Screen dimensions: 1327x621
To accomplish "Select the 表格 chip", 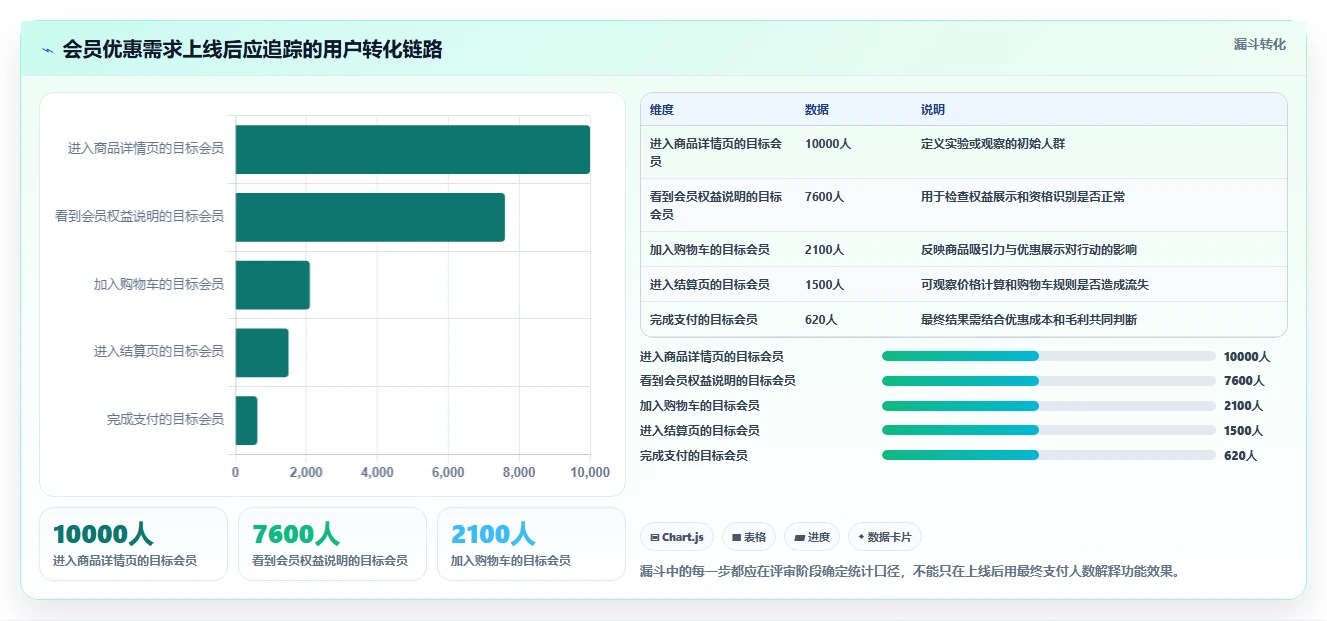I will (749, 537).
